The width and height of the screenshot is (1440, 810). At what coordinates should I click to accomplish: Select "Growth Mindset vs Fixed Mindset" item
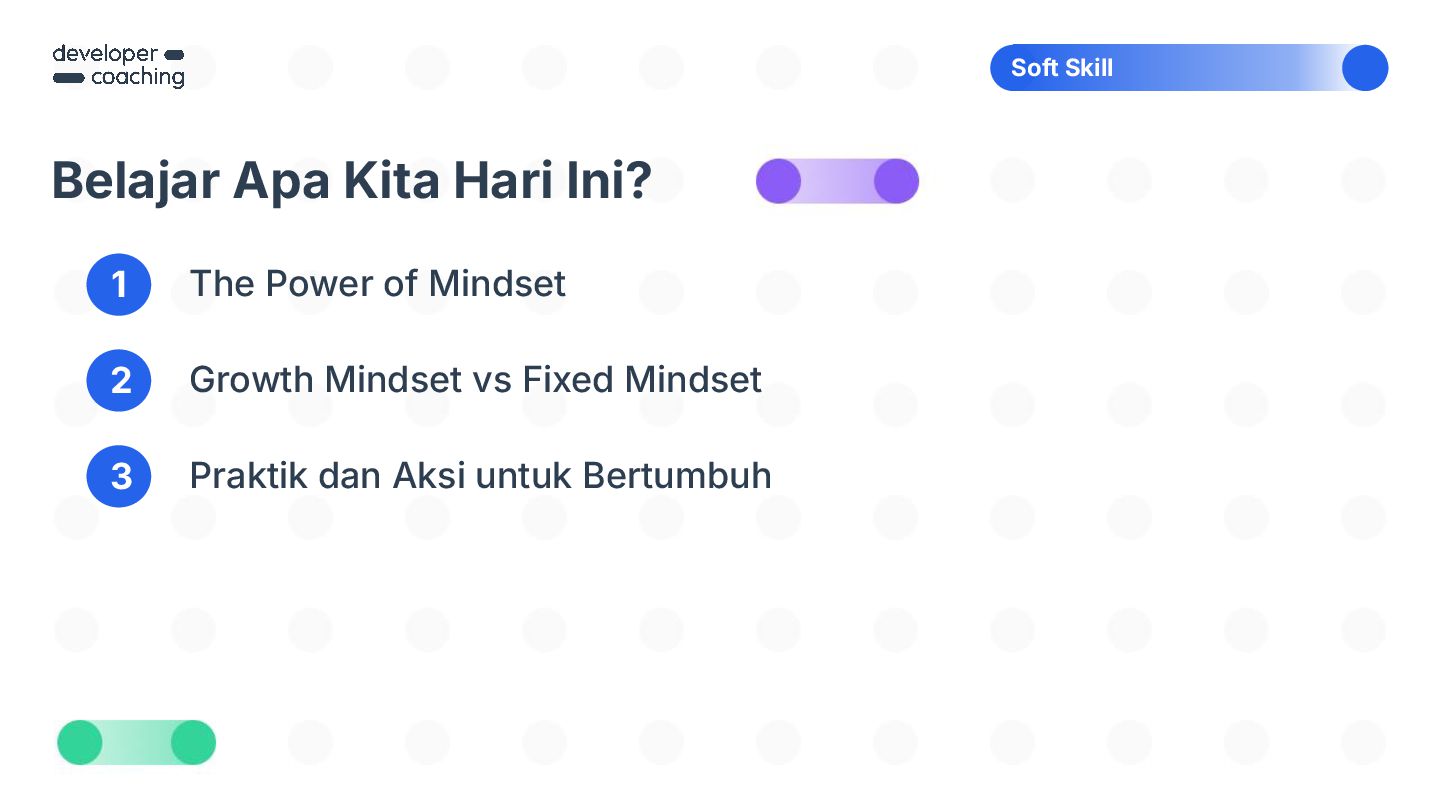(475, 380)
